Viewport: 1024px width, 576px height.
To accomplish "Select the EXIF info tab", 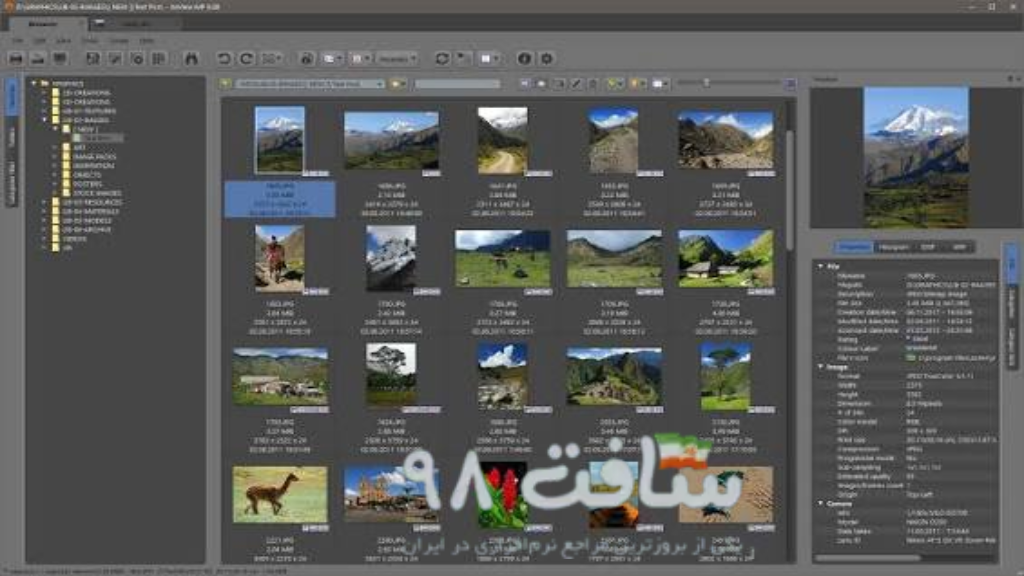I will pyautogui.click(x=927, y=247).
